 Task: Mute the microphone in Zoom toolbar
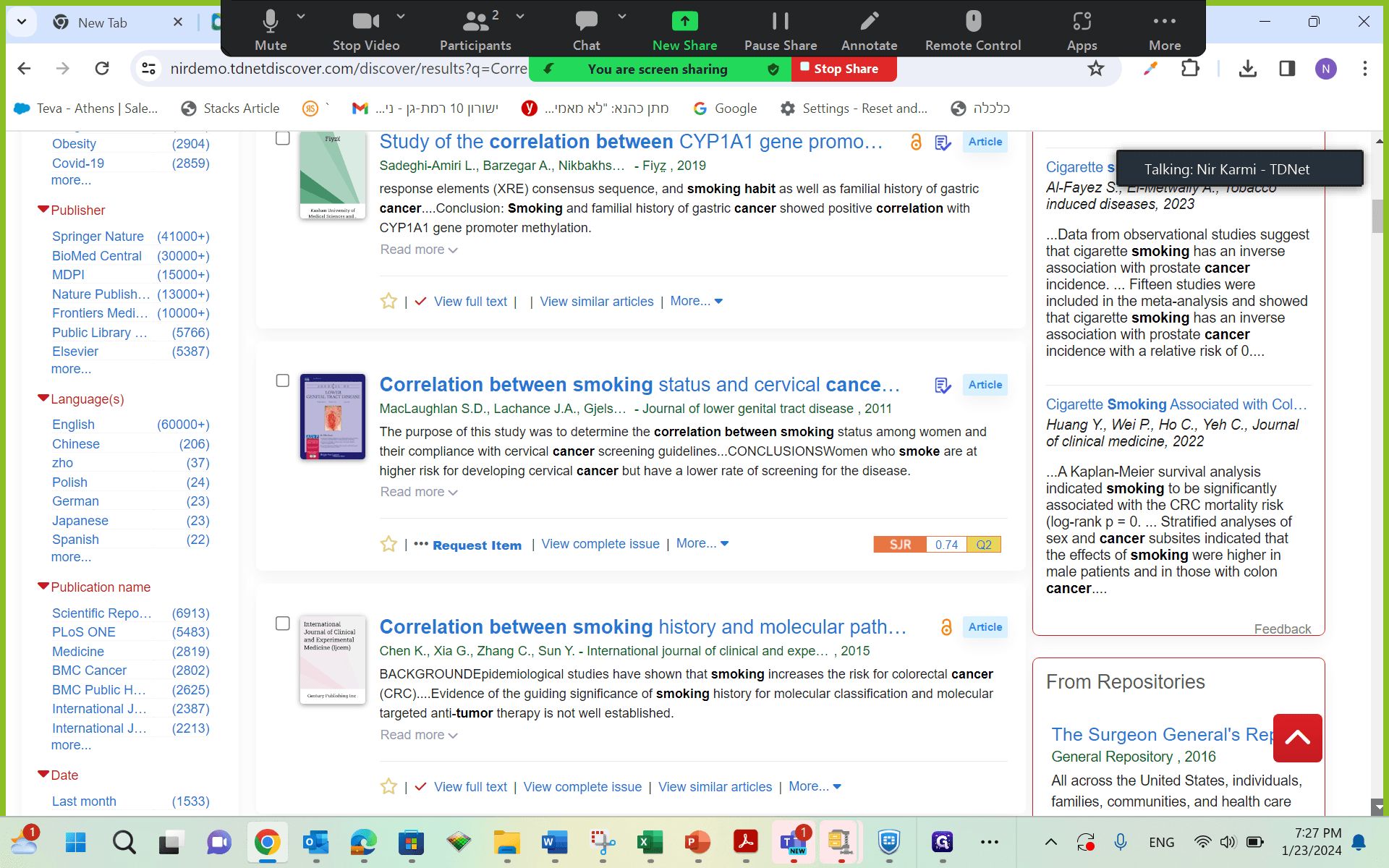point(271,29)
